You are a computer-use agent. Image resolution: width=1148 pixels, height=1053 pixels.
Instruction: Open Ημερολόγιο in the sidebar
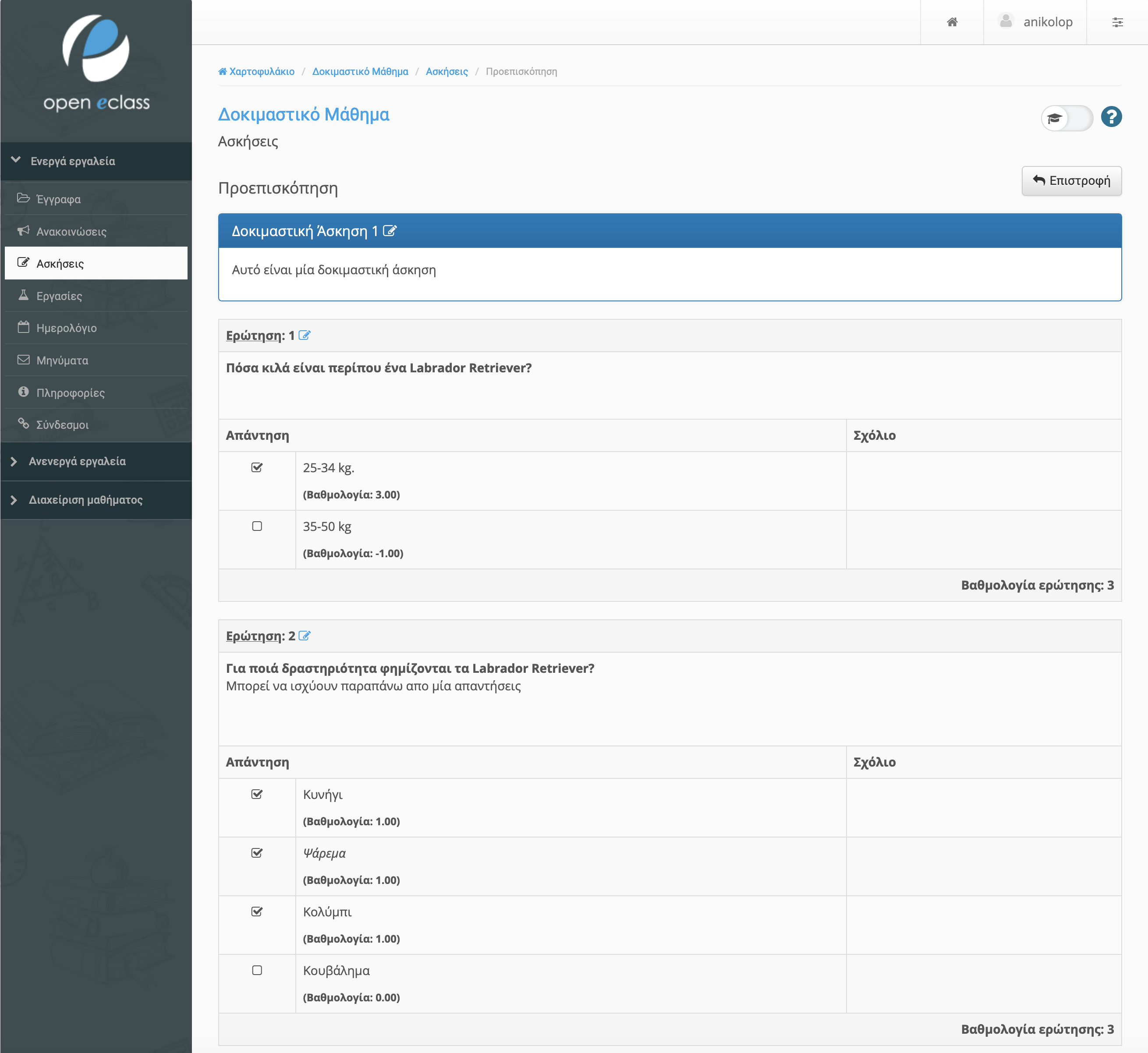(96, 328)
